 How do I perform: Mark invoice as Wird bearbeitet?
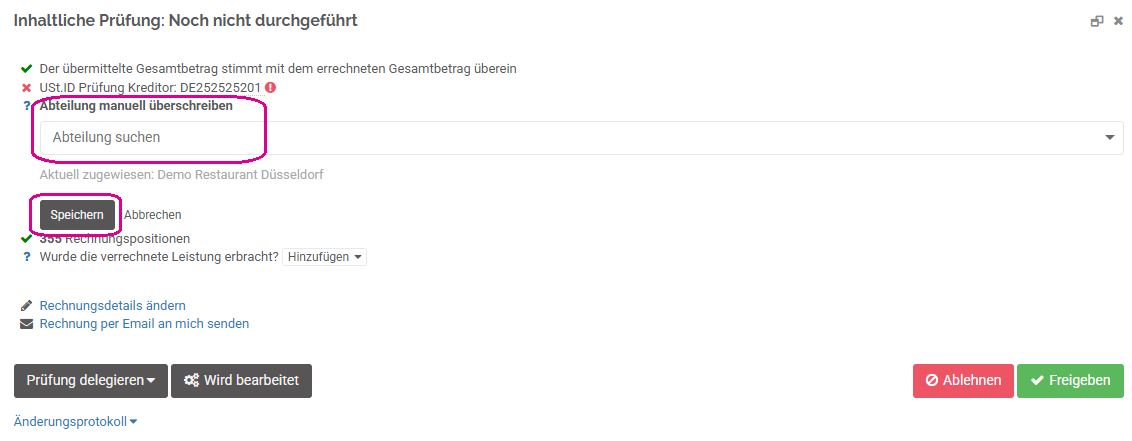241,380
